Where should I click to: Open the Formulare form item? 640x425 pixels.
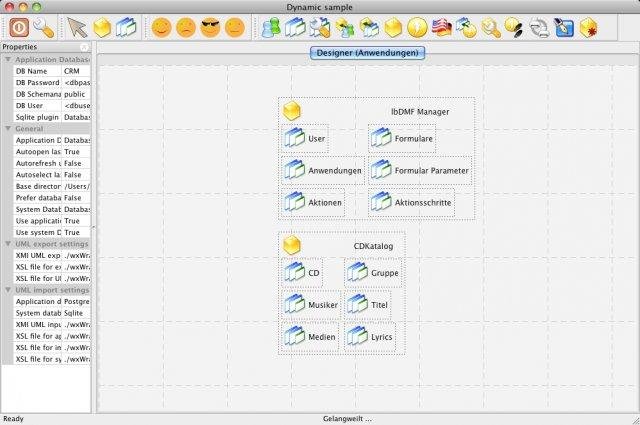click(x=402, y=138)
